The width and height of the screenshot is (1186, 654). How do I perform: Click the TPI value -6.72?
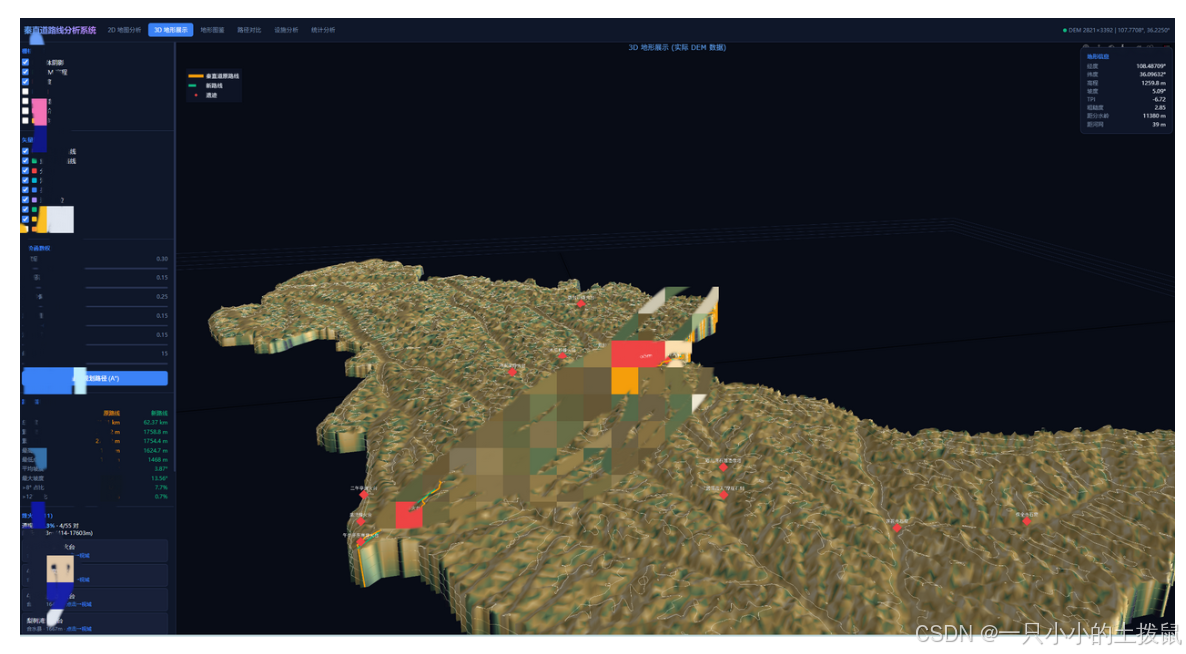[x=1159, y=100]
